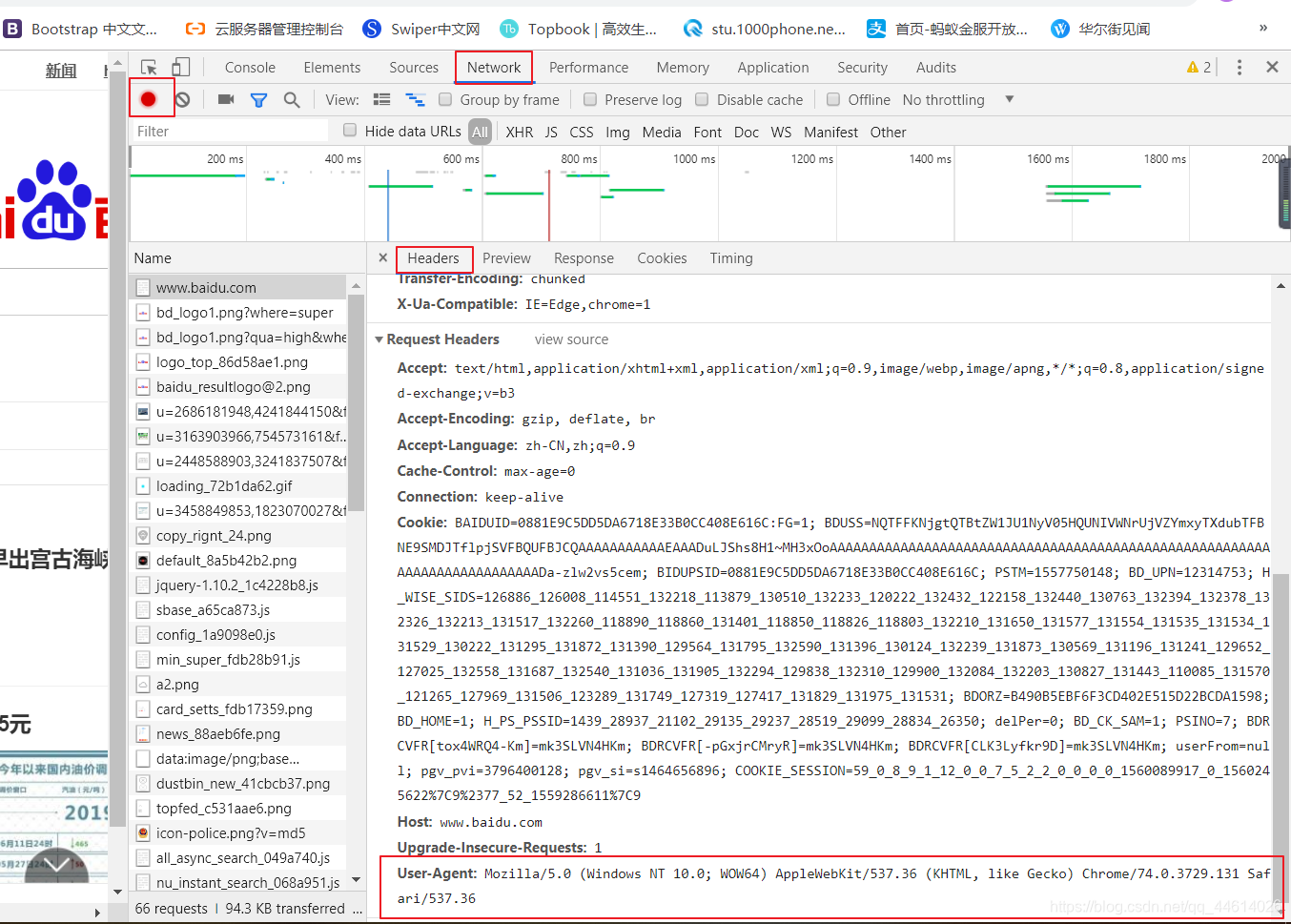The image size is (1291, 924).
Task: Open the Cookies tab of request
Action: click(x=662, y=257)
